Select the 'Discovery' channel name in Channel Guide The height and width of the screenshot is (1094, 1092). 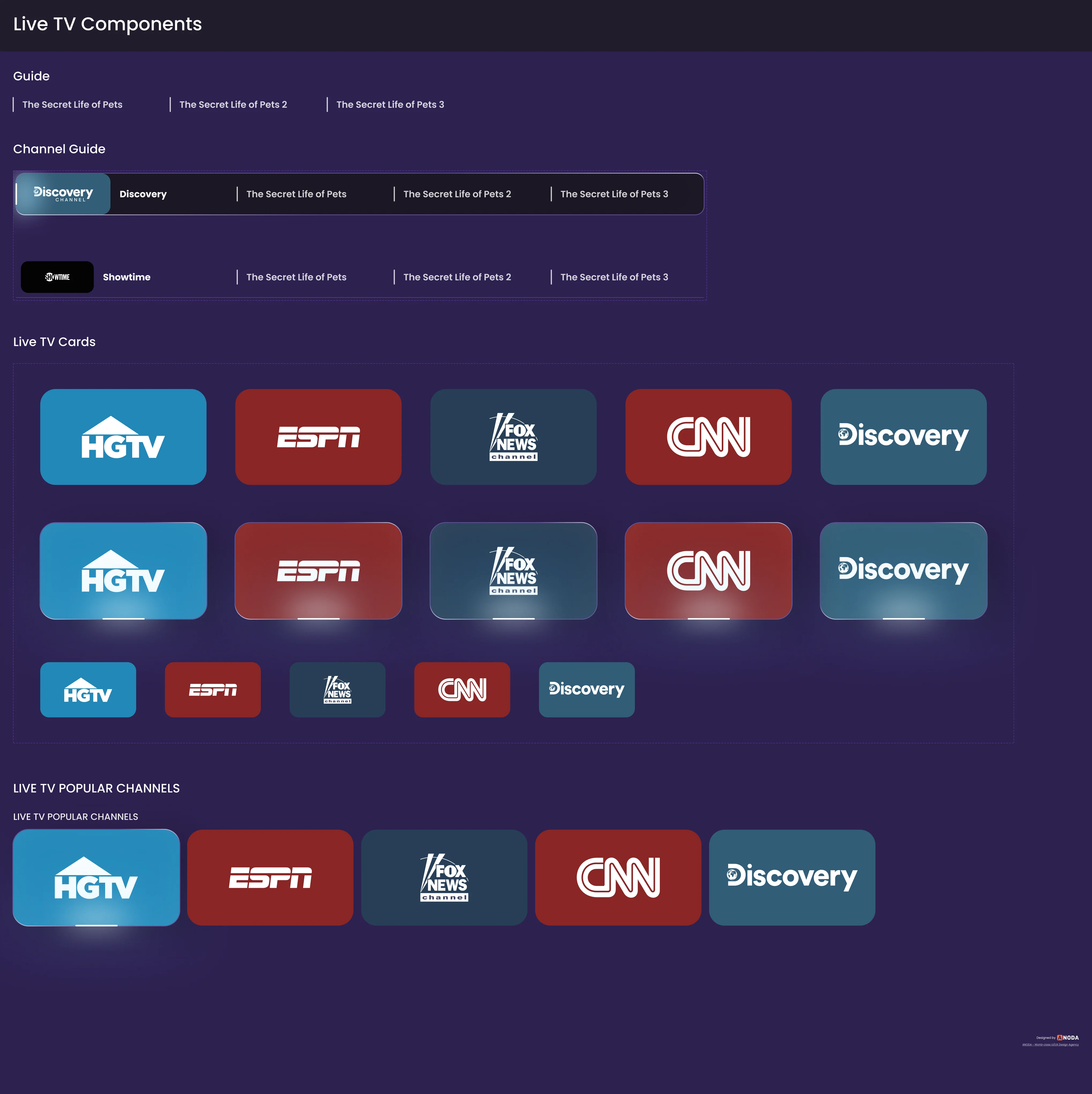point(143,194)
